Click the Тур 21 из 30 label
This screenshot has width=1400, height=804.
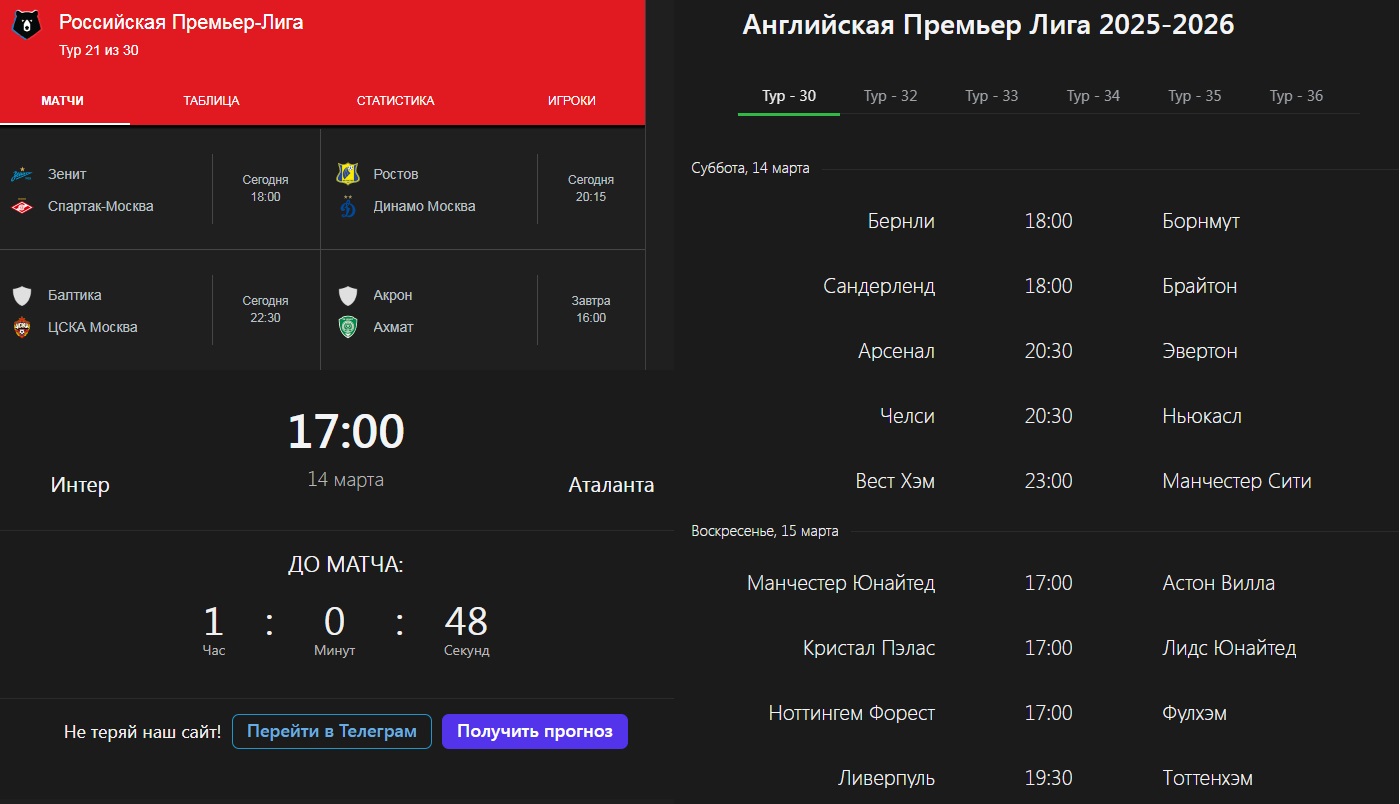tap(99, 50)
